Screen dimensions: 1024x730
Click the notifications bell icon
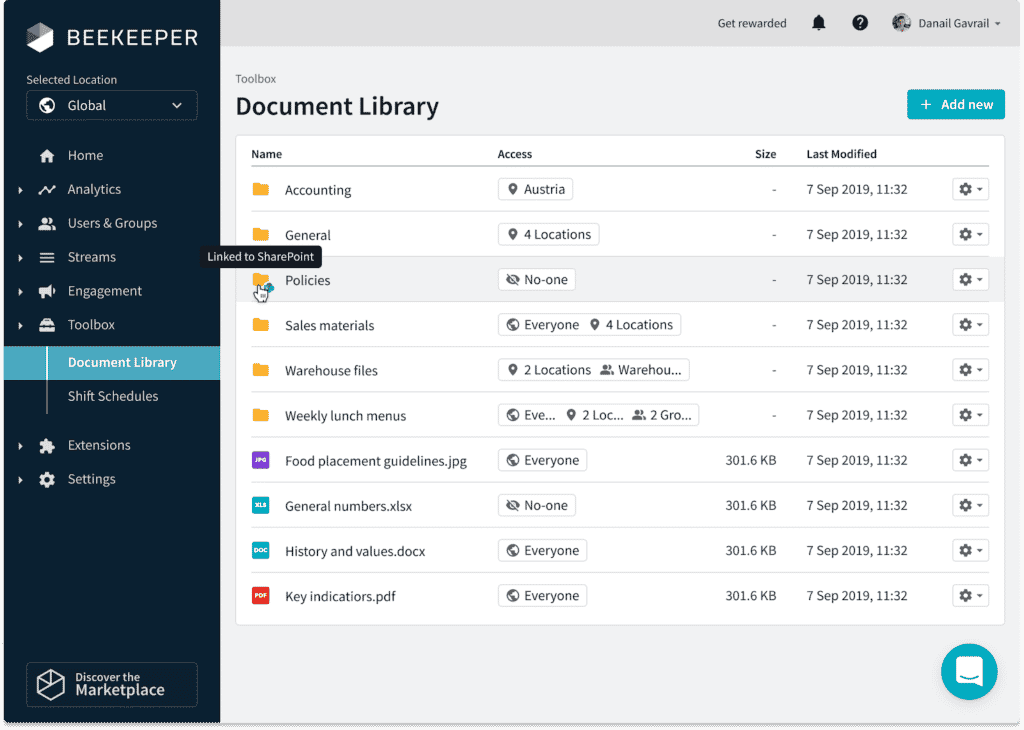pyautogui.click(x=818, y=23)
